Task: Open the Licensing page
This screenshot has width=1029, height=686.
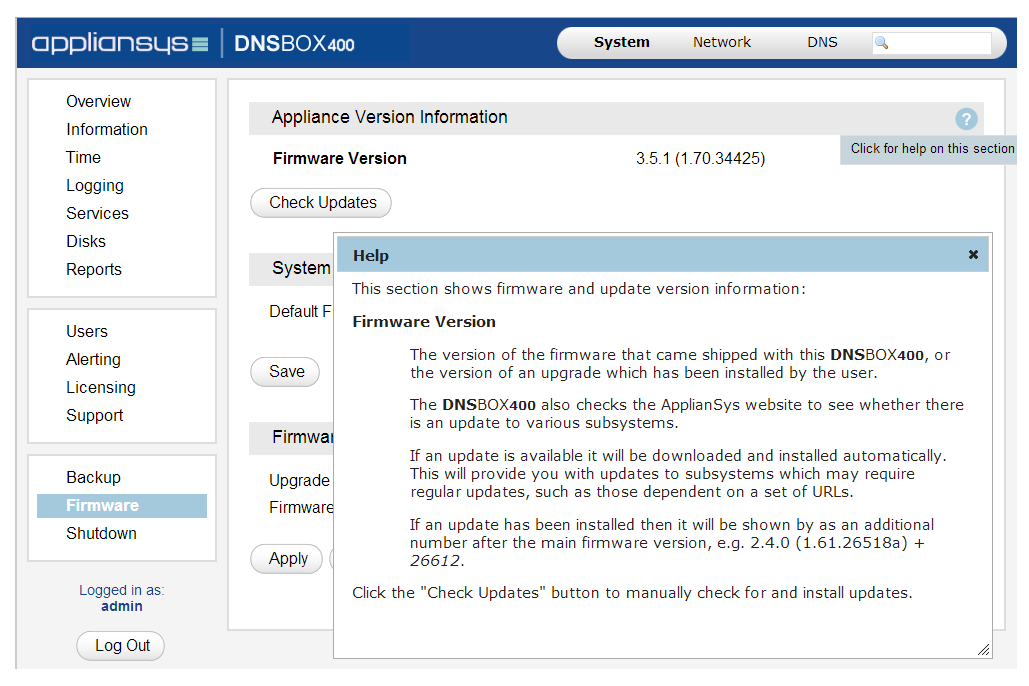Action: [100, 387]
